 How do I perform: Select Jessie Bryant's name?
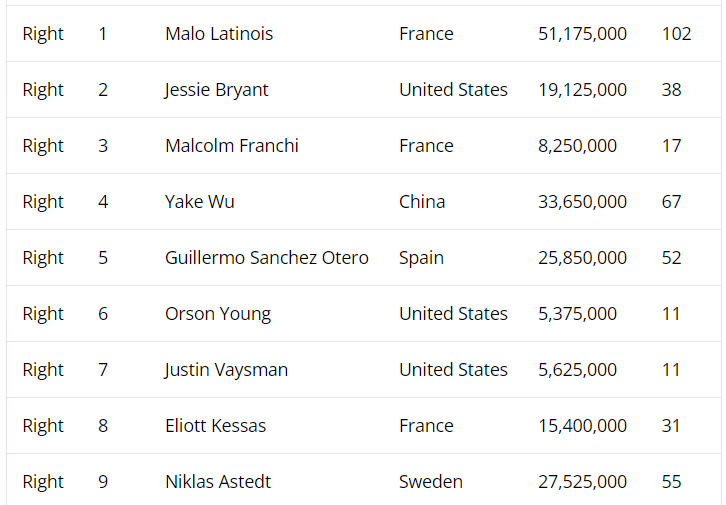217,90
